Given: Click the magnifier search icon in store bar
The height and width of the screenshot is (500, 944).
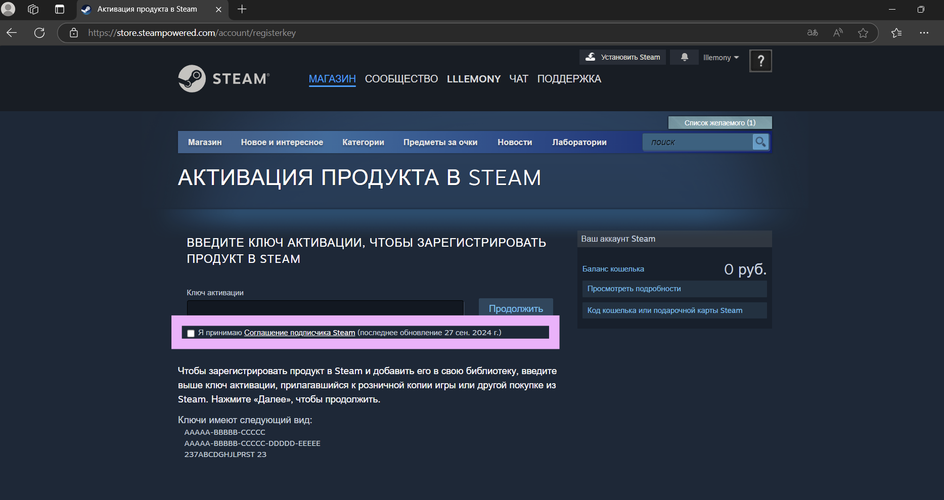Looking at the screenshot, I should click(x=760, y=142).
